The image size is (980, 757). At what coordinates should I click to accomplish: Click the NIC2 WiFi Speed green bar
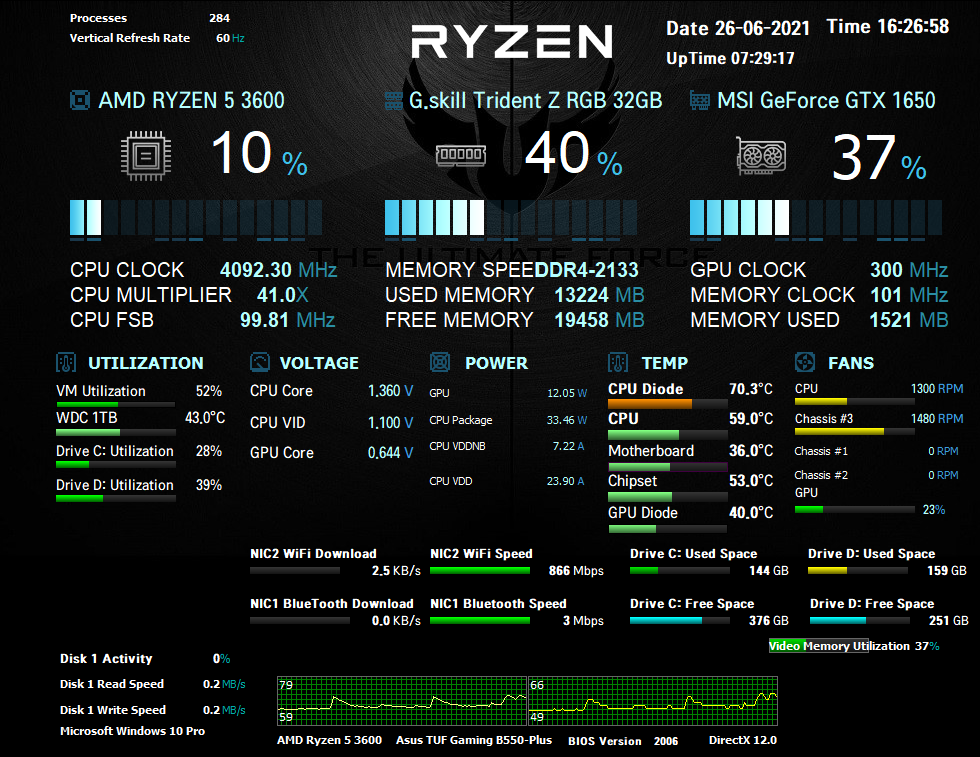tap(480, 571)
